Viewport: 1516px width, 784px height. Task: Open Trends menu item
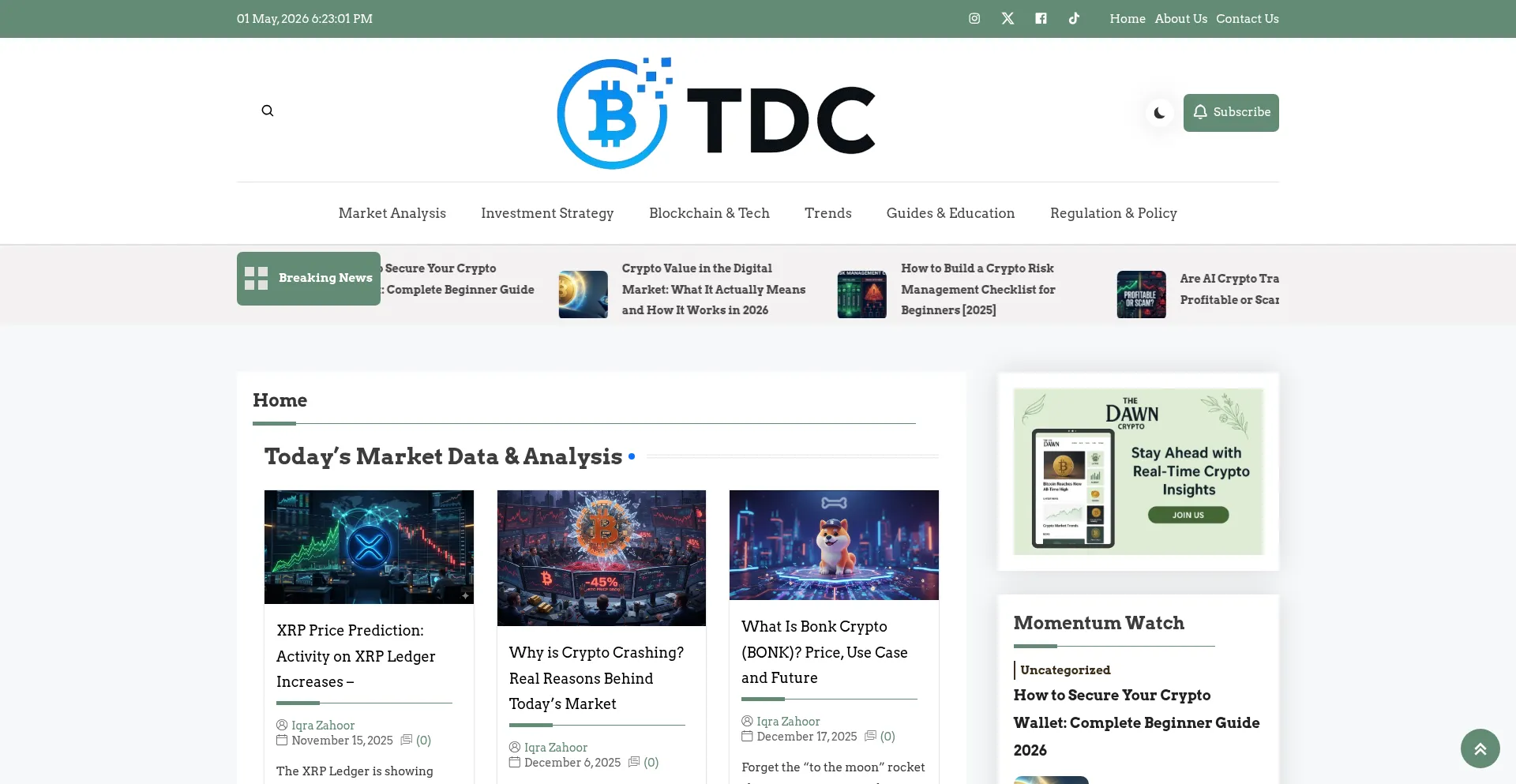pyautogui.click(x=827, y=213)
